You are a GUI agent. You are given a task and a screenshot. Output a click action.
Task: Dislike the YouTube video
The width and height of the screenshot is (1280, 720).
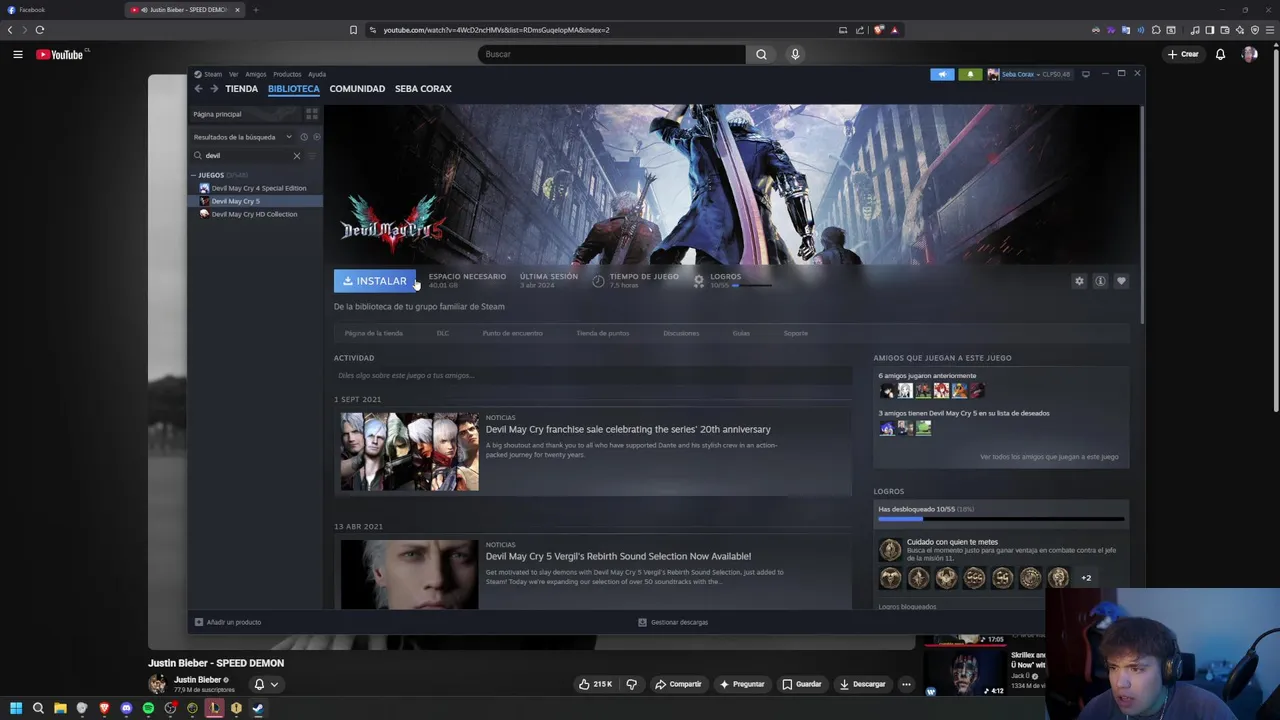point(631,684)
